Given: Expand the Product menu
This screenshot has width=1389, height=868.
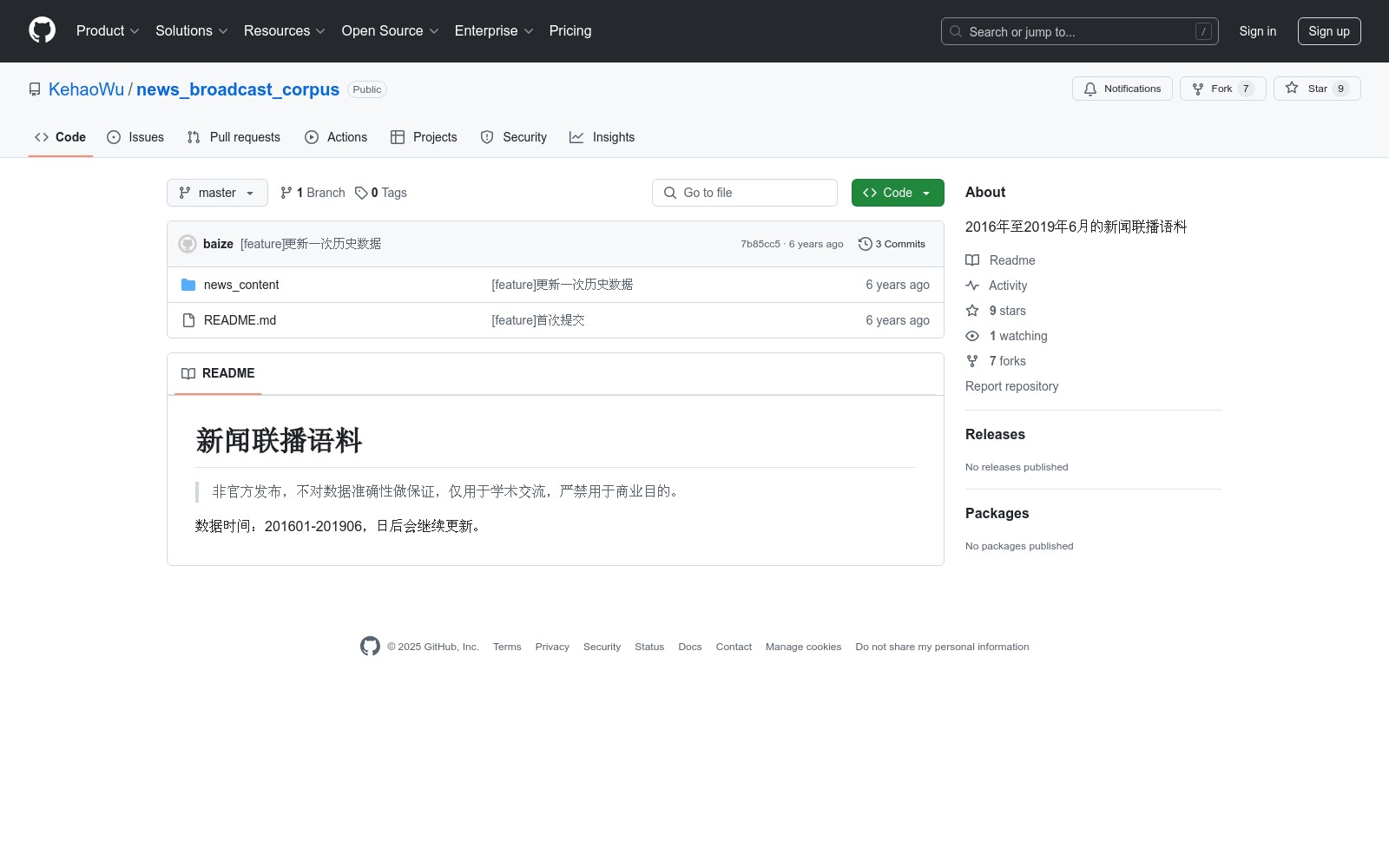Looking at the screenshot, I should [x=108, y=31].
